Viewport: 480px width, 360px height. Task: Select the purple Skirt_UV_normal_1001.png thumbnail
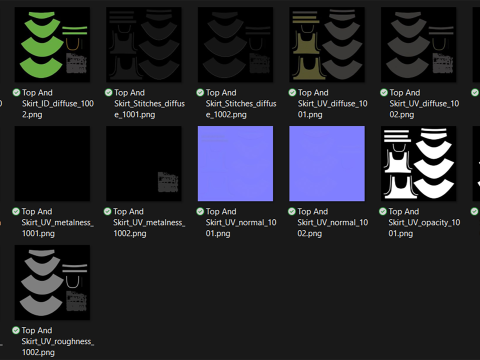[x=235, y=164]
